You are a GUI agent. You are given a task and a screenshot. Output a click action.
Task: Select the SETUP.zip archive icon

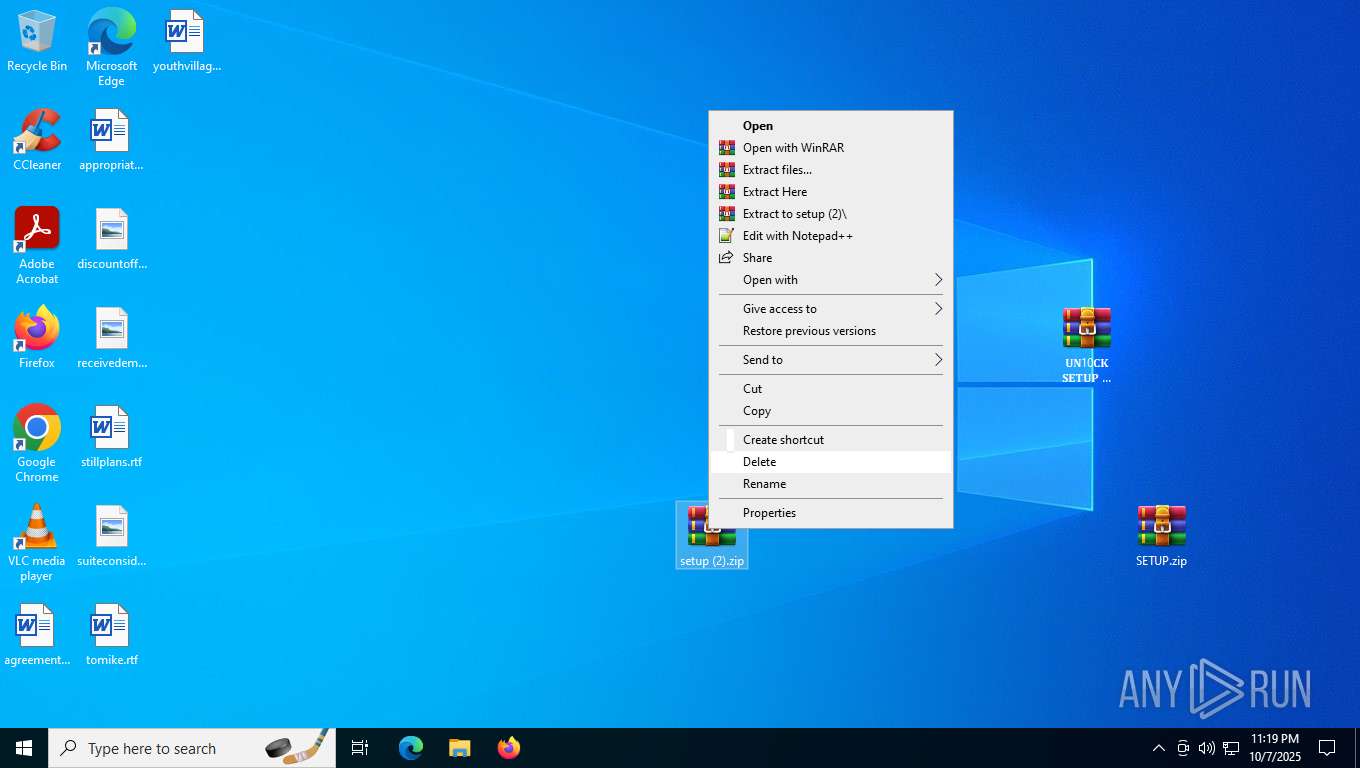1161,536
